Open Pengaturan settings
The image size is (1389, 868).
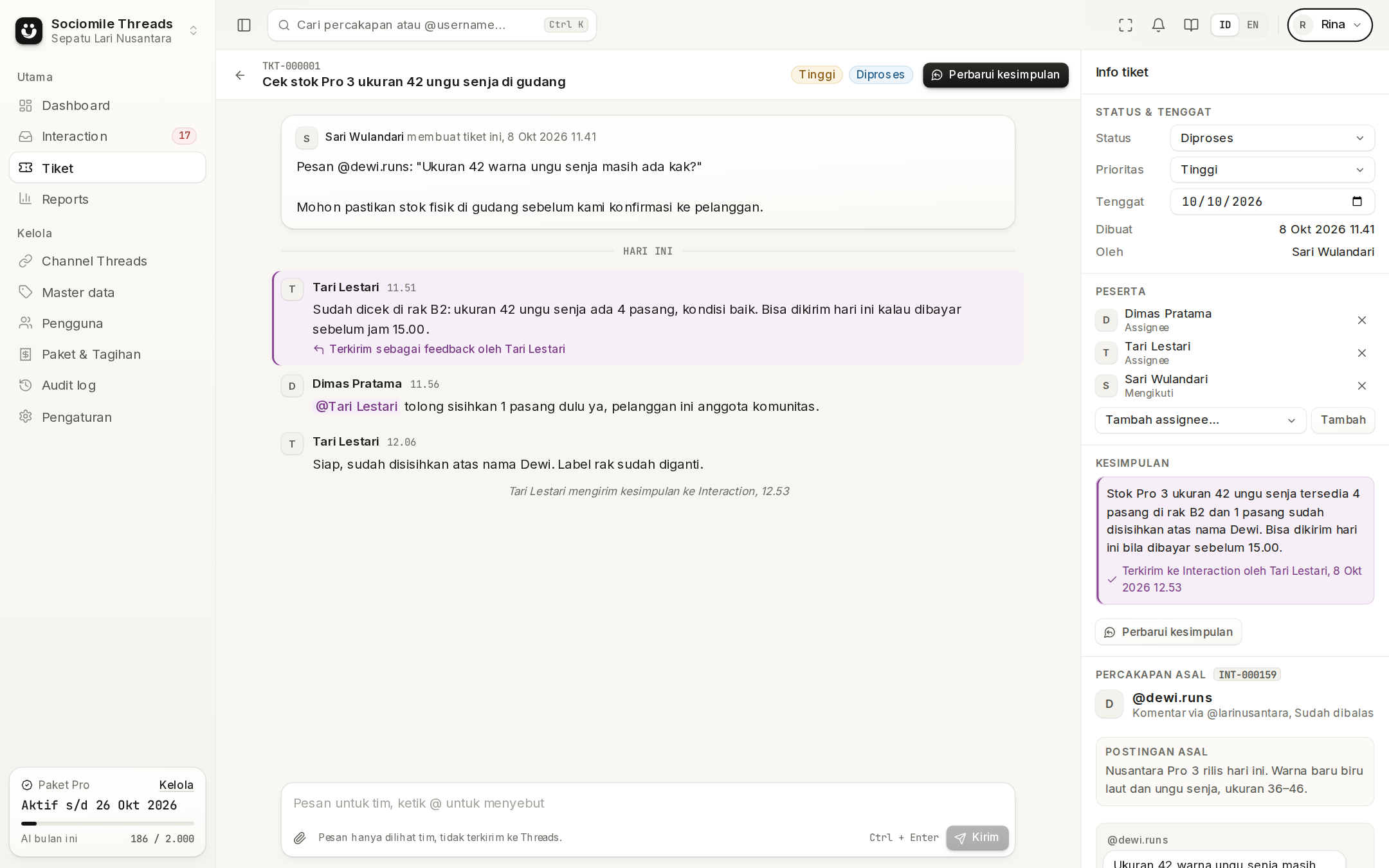107,417
